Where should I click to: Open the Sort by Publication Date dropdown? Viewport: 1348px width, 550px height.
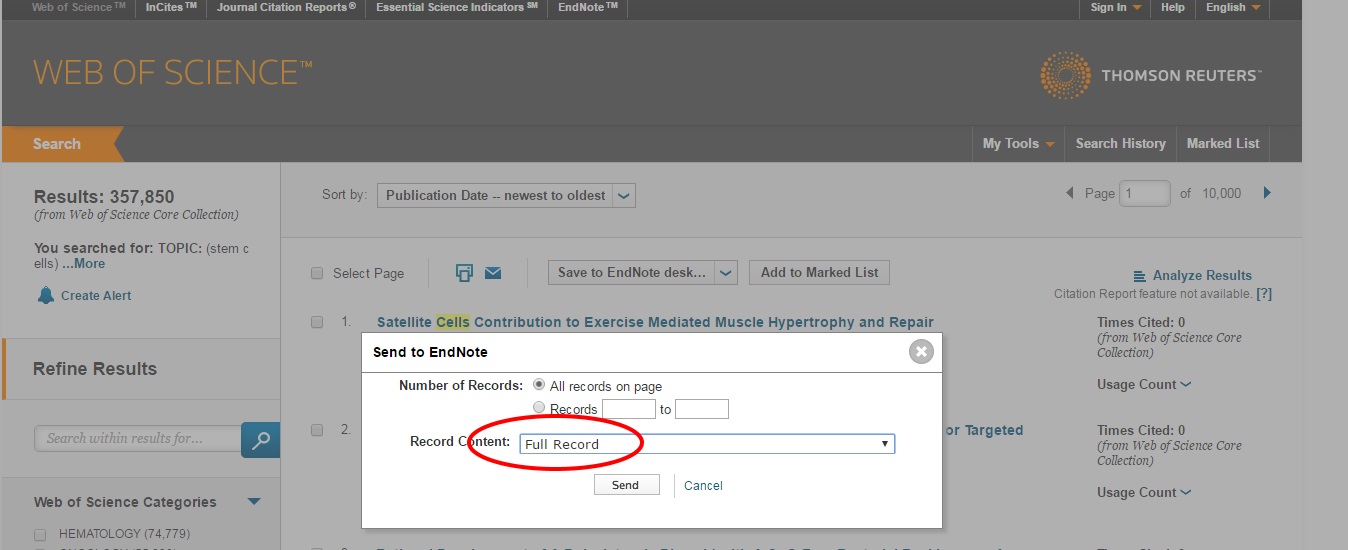(506, 196)
